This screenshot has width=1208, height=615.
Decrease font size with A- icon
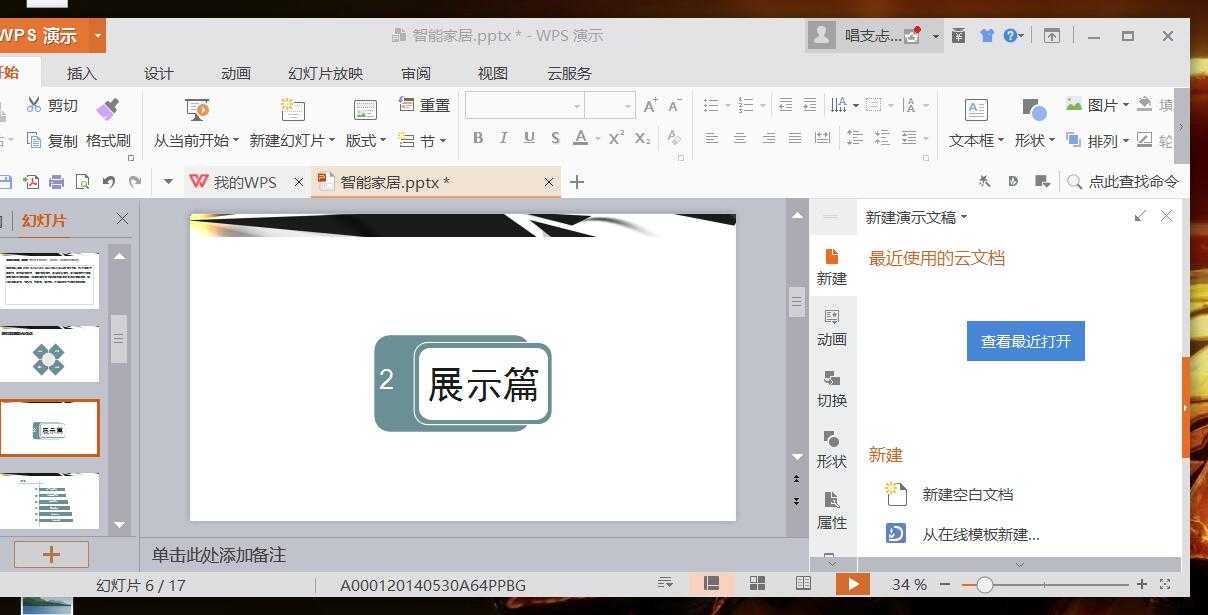click(x=674, y=105)
